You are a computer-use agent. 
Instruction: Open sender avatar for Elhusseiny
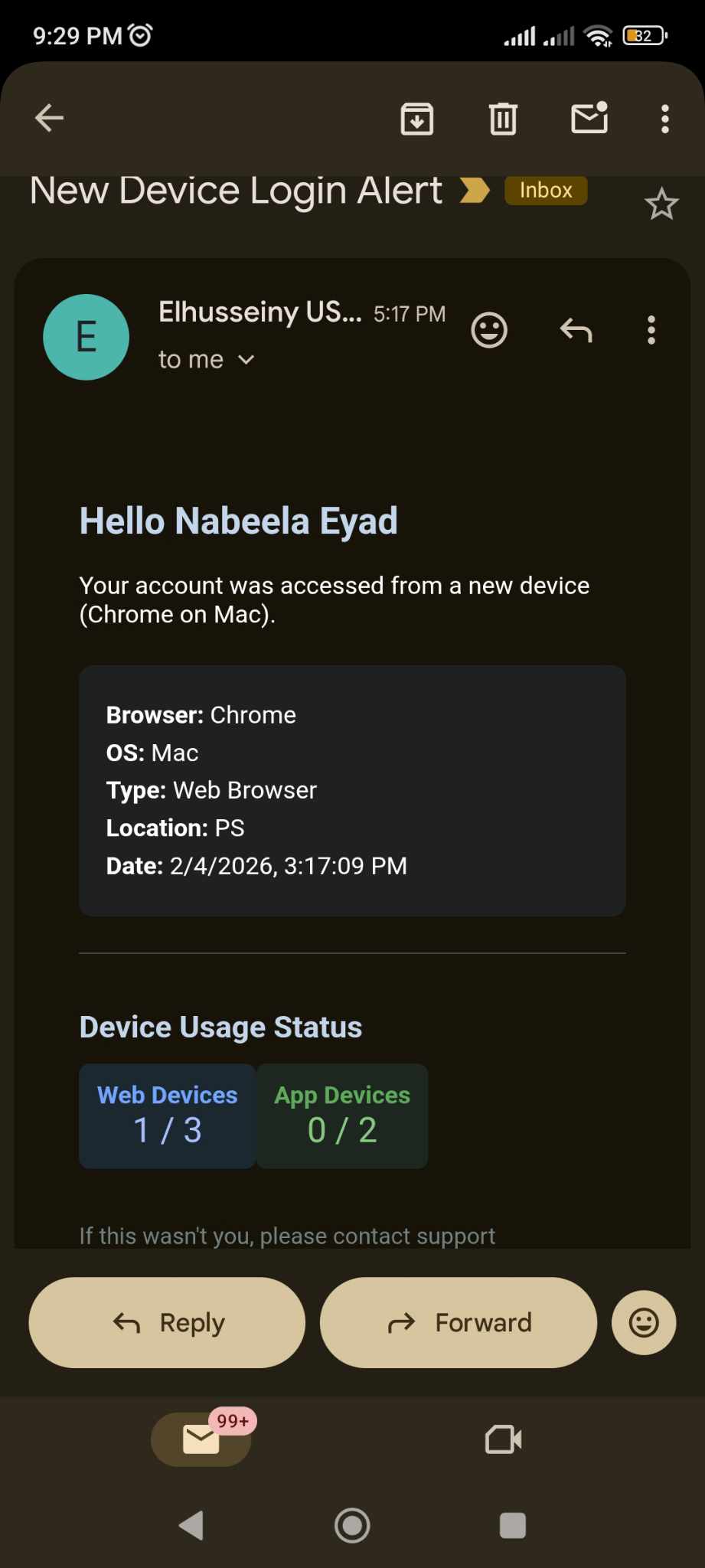click(x=86, y=337)
